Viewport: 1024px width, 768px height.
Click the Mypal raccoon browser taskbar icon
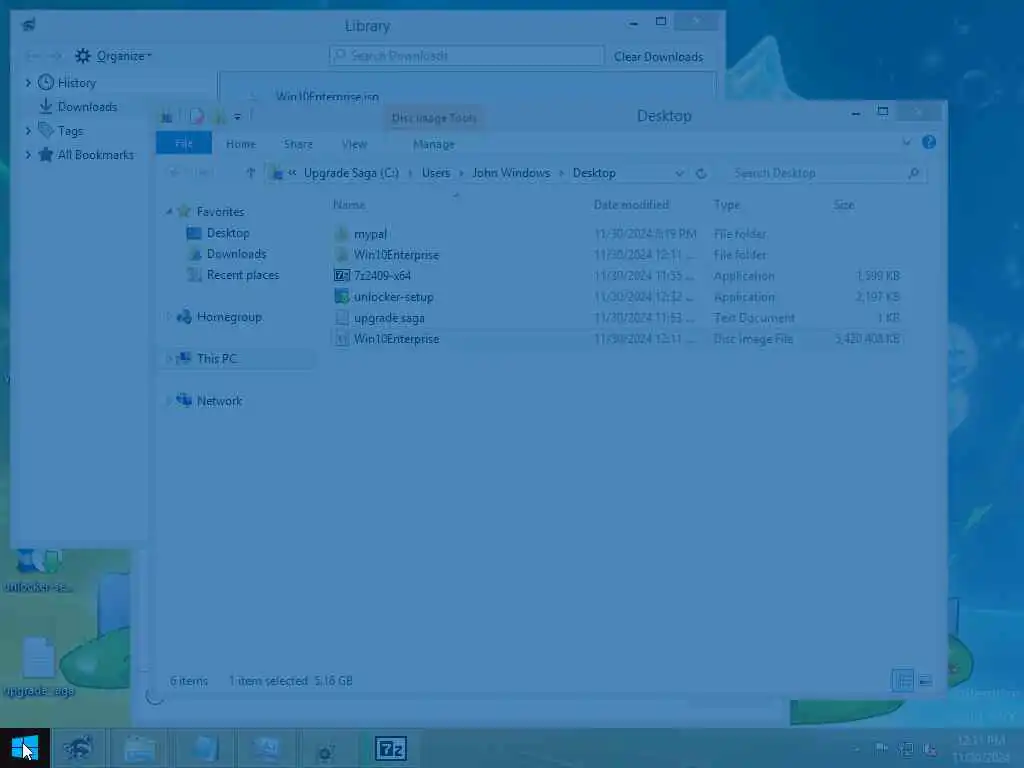(78, 748)
